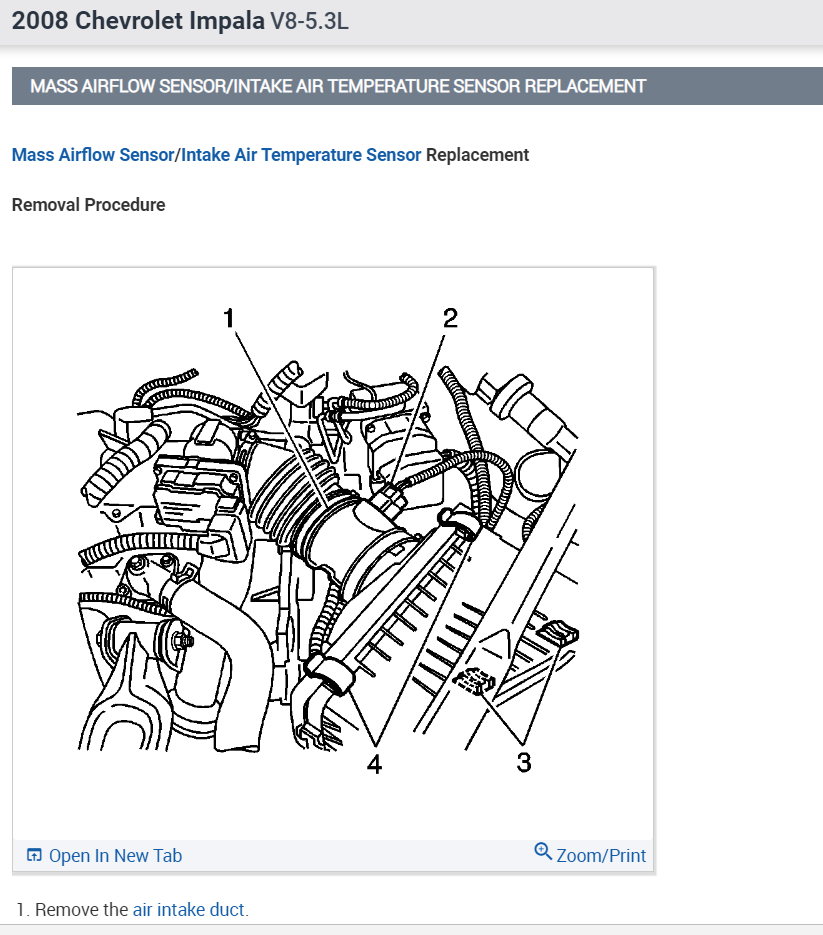This screenshot has width=823, height=935.
Task: Click the magnifier zoom icon
Action: (x=543, y=851)
